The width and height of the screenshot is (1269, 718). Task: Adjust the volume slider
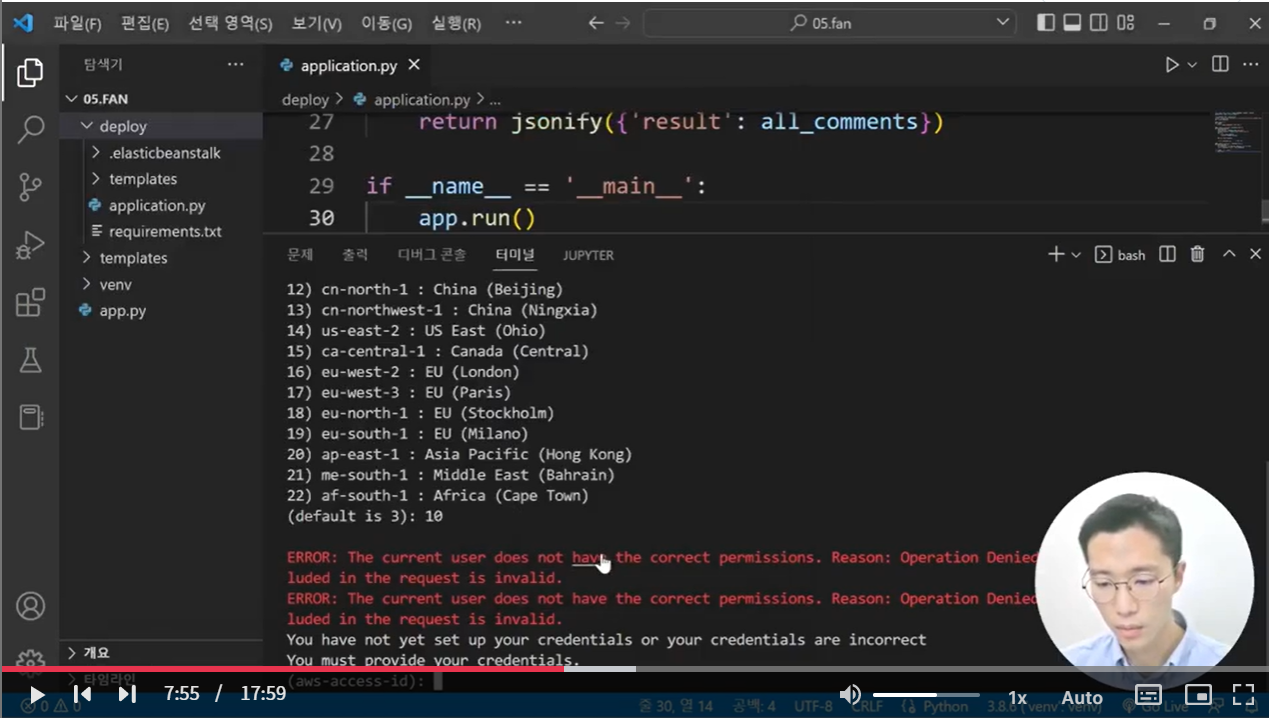click(925, 694)
